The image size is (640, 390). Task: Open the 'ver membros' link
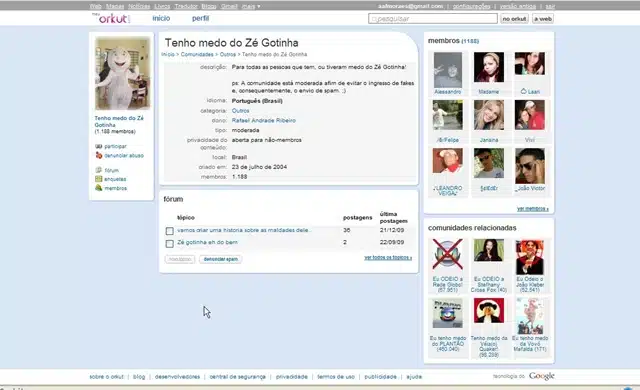533,209
